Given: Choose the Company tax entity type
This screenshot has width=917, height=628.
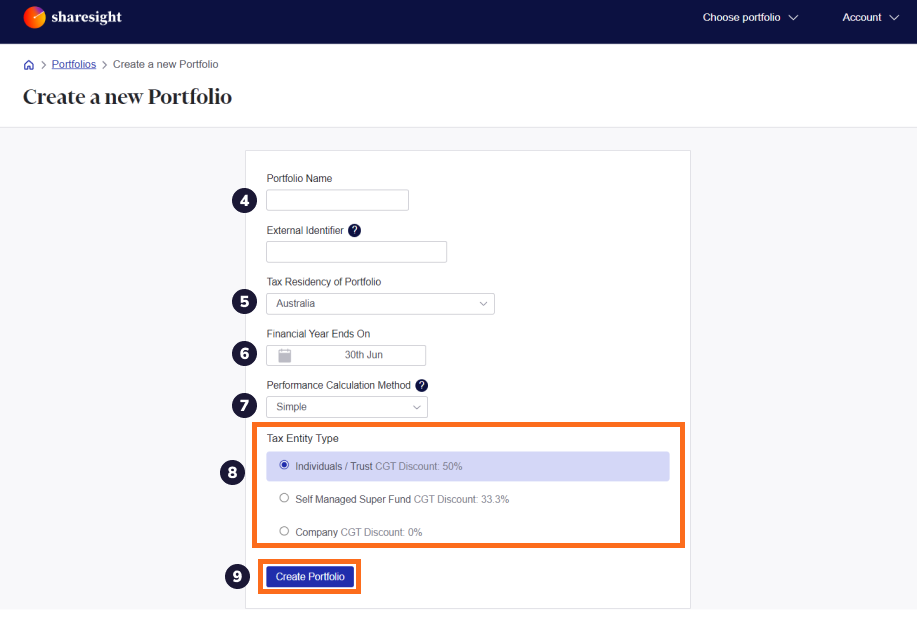Looking at the screenshot, I should (x=284, y=531).
